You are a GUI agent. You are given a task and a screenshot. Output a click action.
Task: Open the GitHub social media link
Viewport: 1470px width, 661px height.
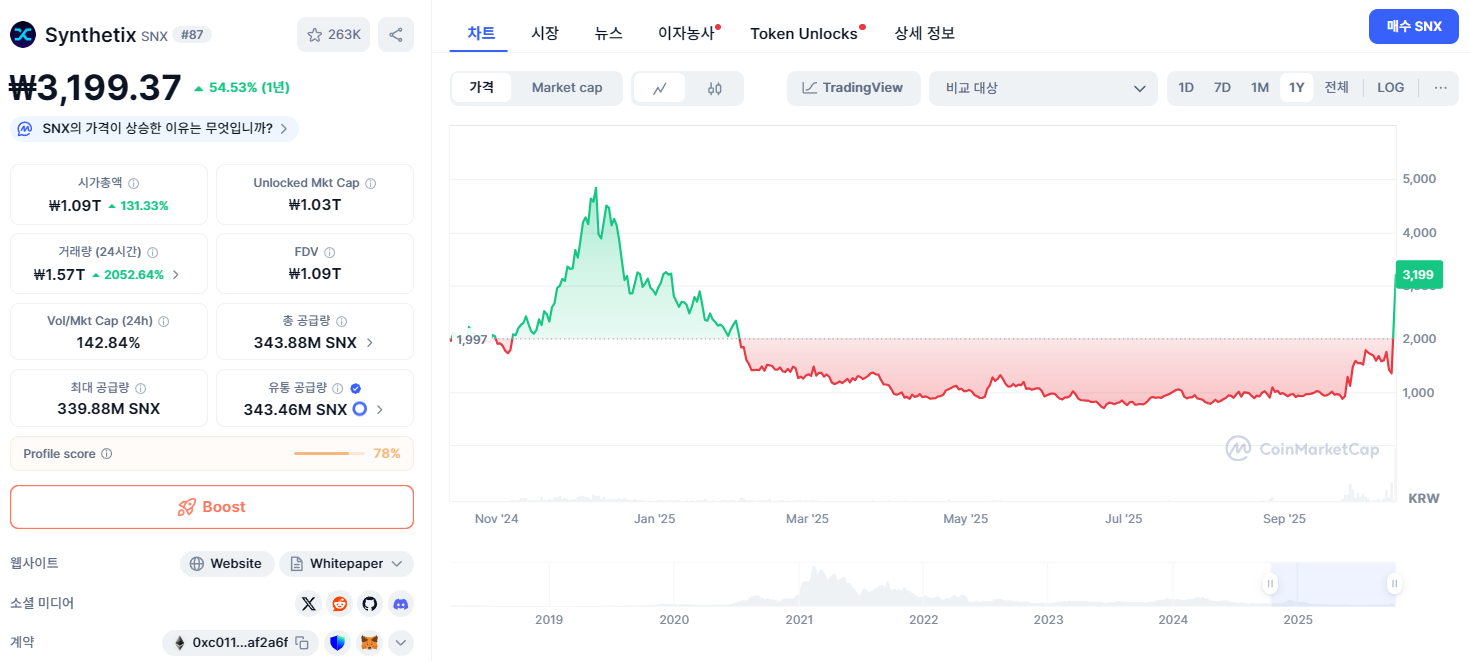coord(370,604)
